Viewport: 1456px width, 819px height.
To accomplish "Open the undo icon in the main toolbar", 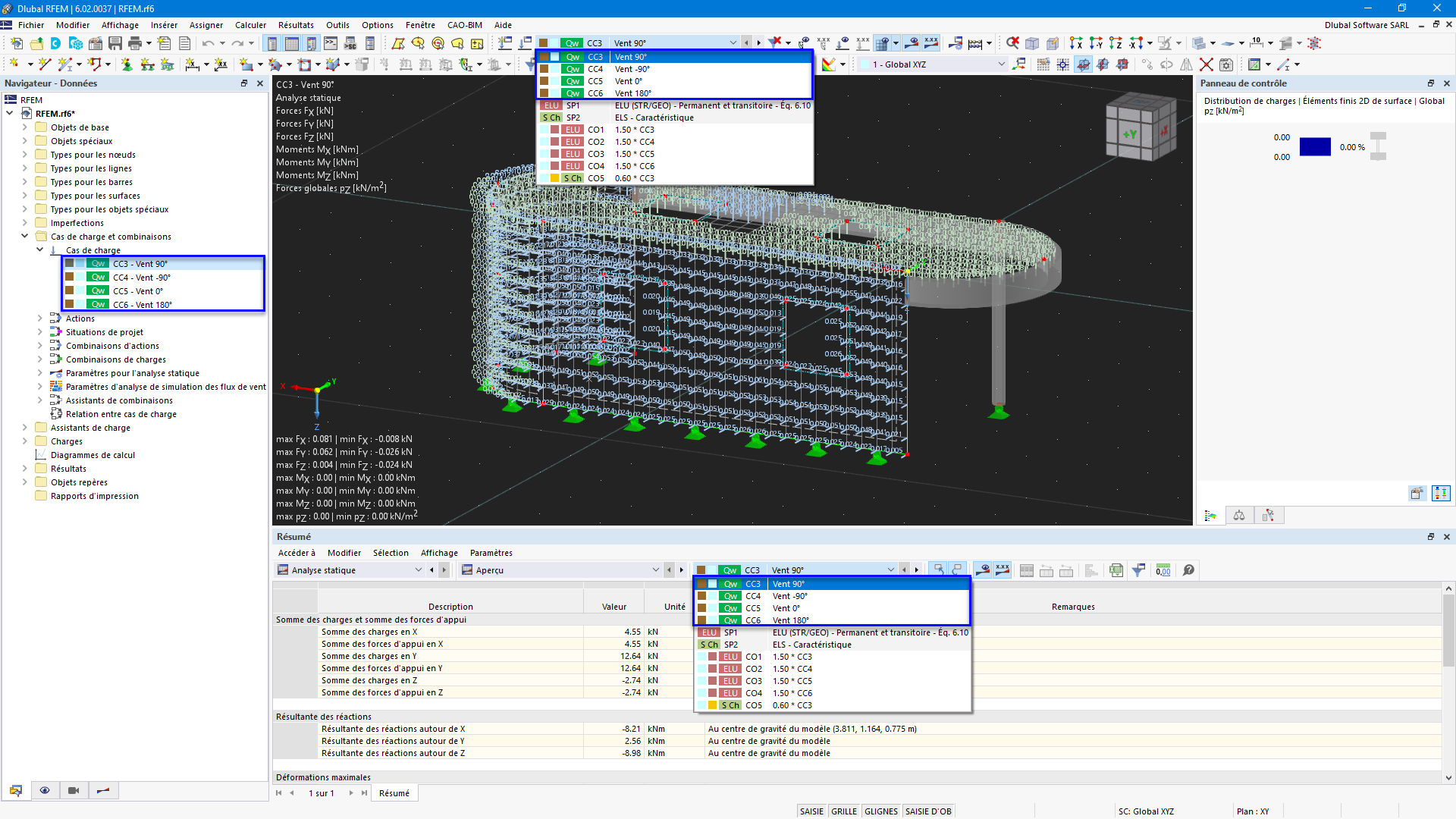I will coord(210,43).
